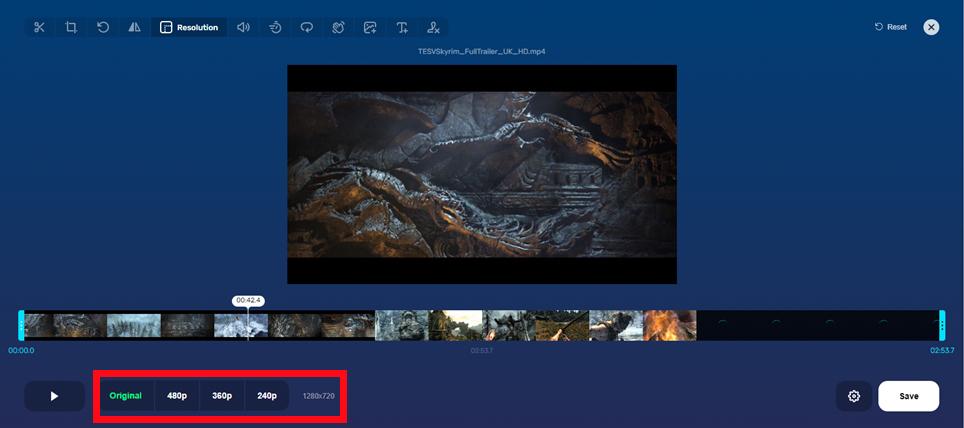Select Original resolution option
The image size is (964, 428).
pyautogui.click(x=126, y=396)
